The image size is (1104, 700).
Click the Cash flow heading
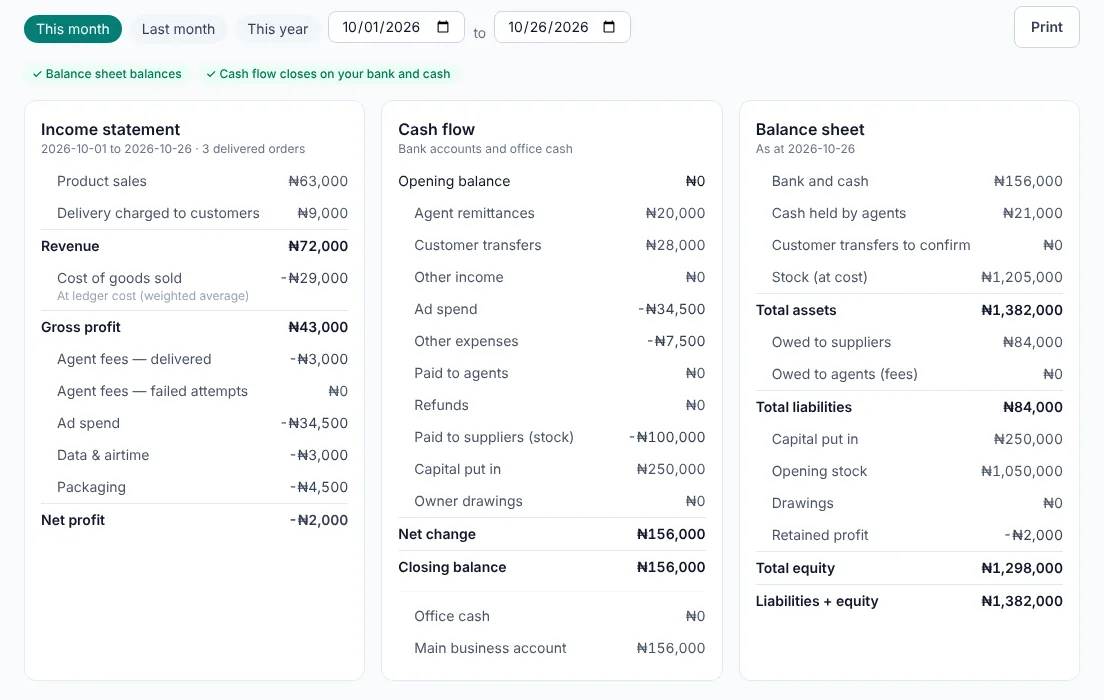(x=437, y=130)
